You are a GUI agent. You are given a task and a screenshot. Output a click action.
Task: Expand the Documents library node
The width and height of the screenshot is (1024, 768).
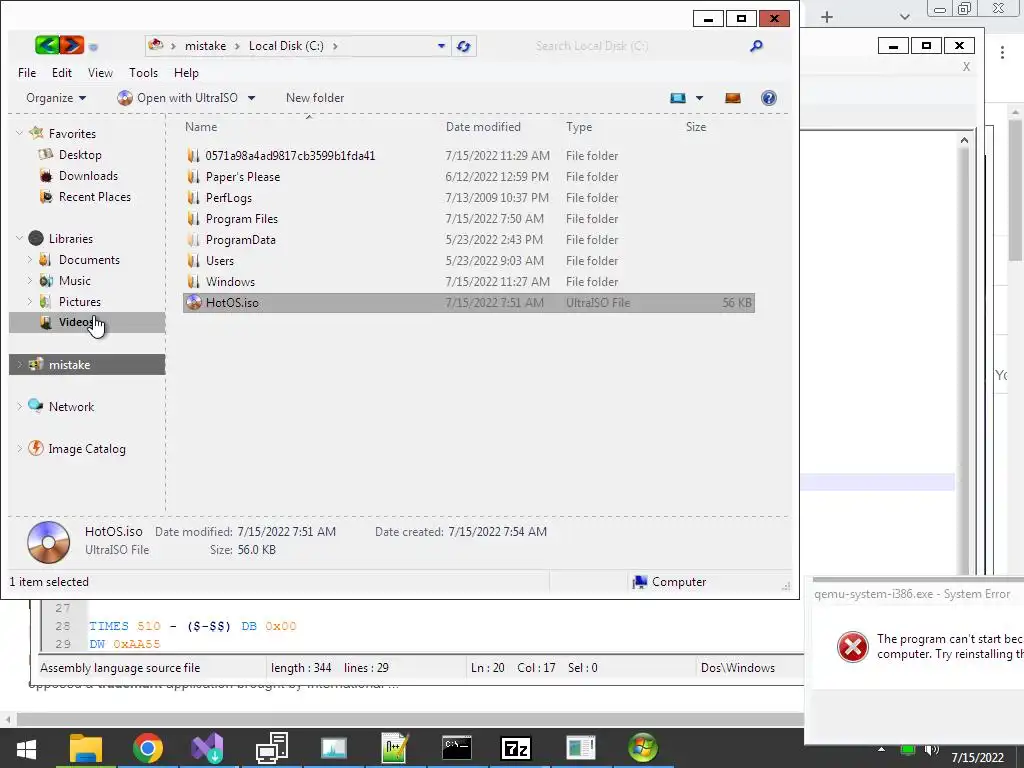(29, 259)
